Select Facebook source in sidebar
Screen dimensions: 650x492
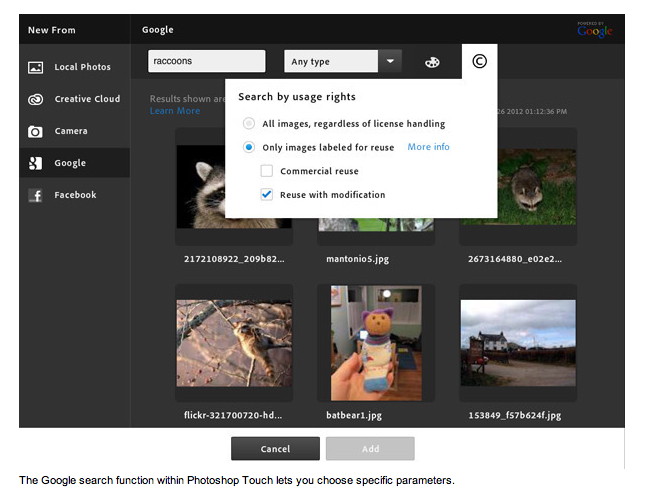[75, 195]
